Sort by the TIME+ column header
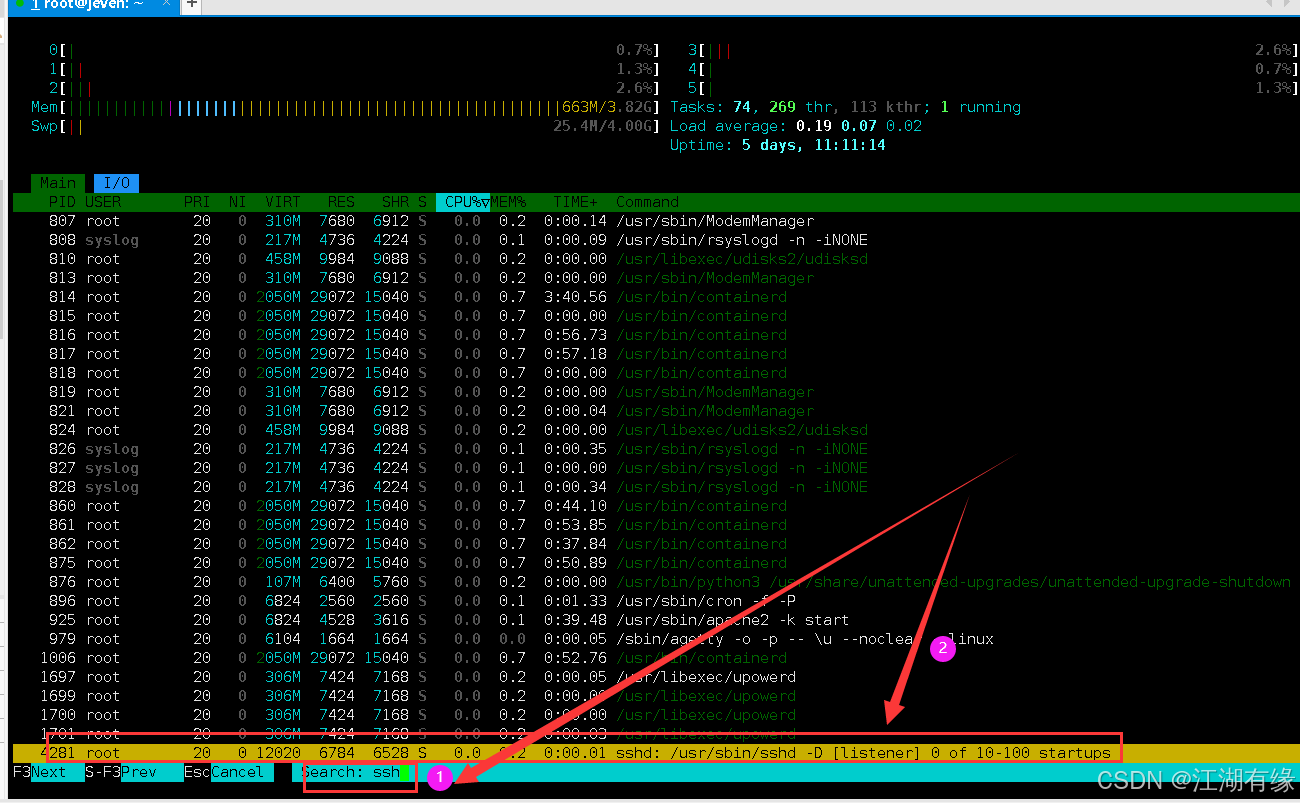The height and width of the screenshot is (803, 1300). click(x=575, y=202)
